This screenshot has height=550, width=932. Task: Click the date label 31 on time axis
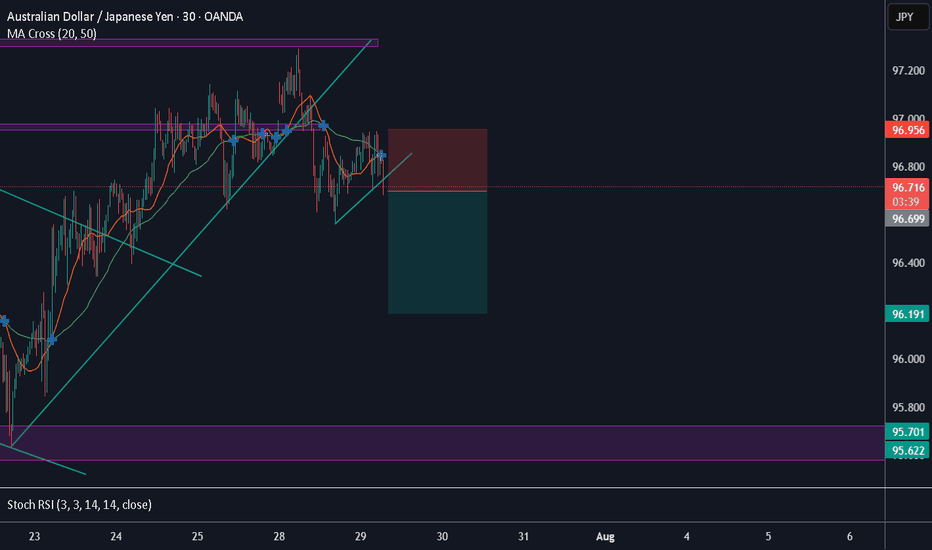click(x=523, y=536)
